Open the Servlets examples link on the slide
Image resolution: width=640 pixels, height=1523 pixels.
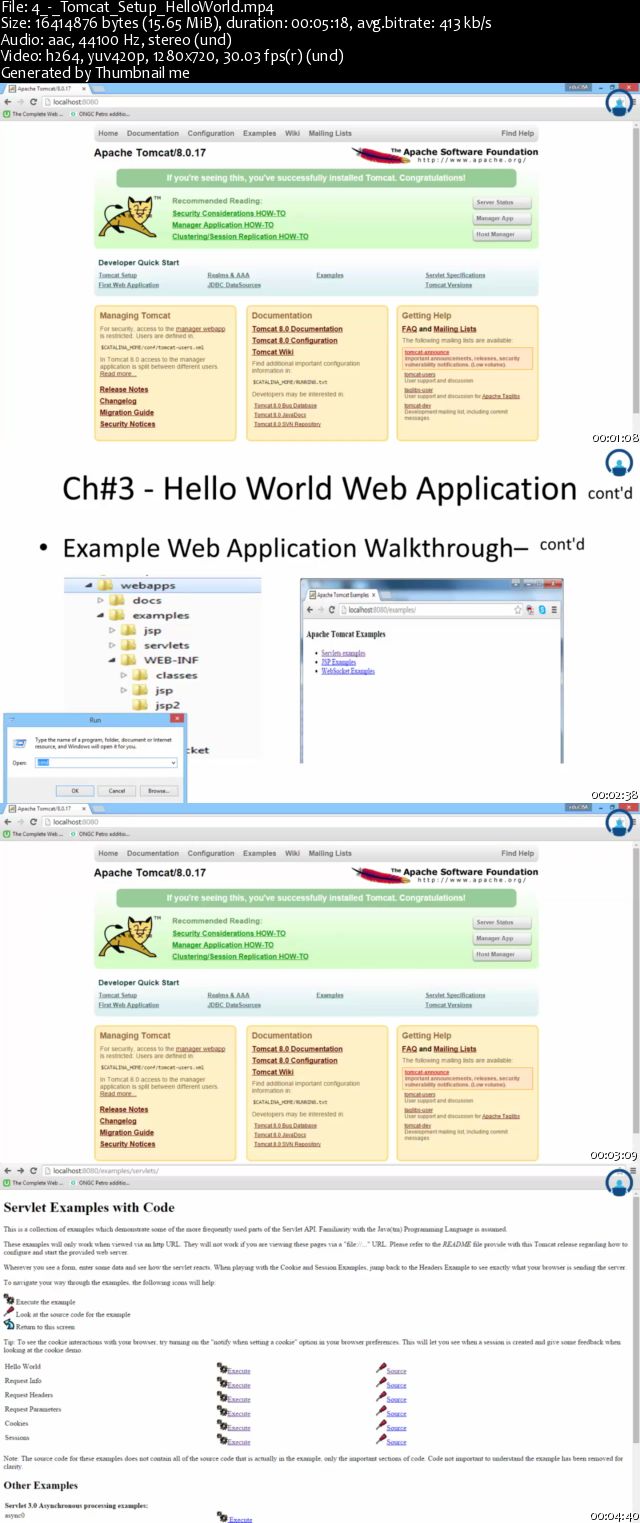click(343, 653)
